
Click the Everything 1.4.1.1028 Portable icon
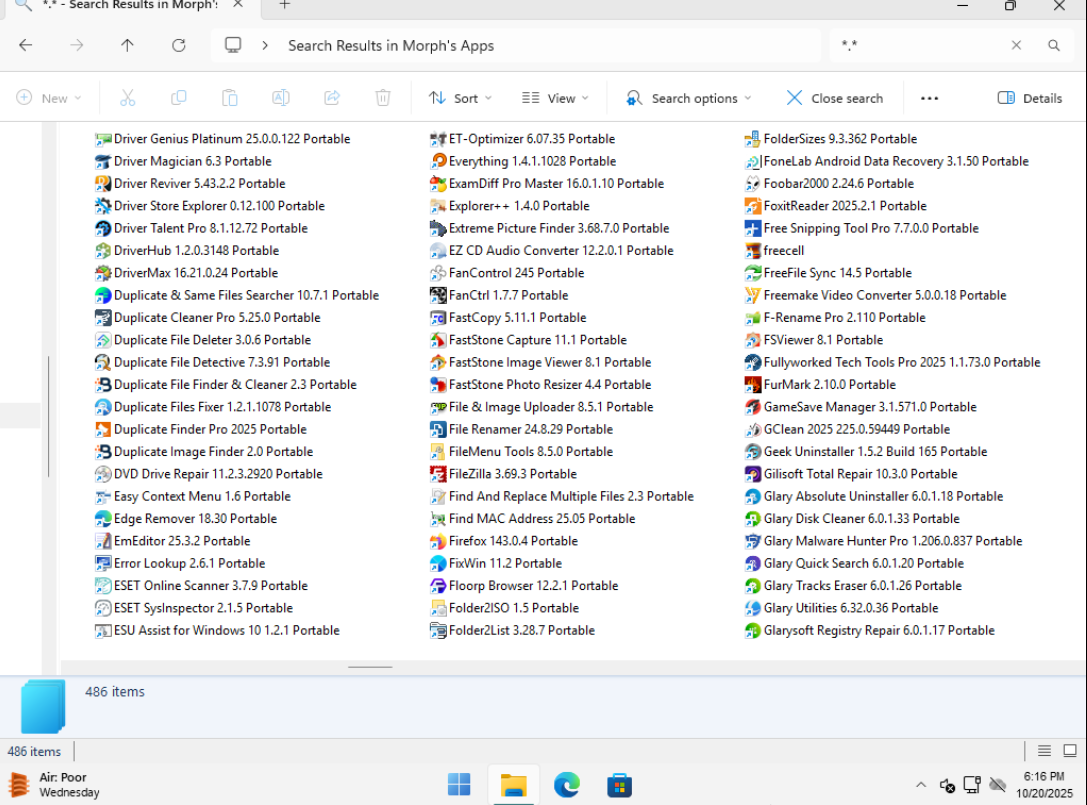(x=438, y=161)
